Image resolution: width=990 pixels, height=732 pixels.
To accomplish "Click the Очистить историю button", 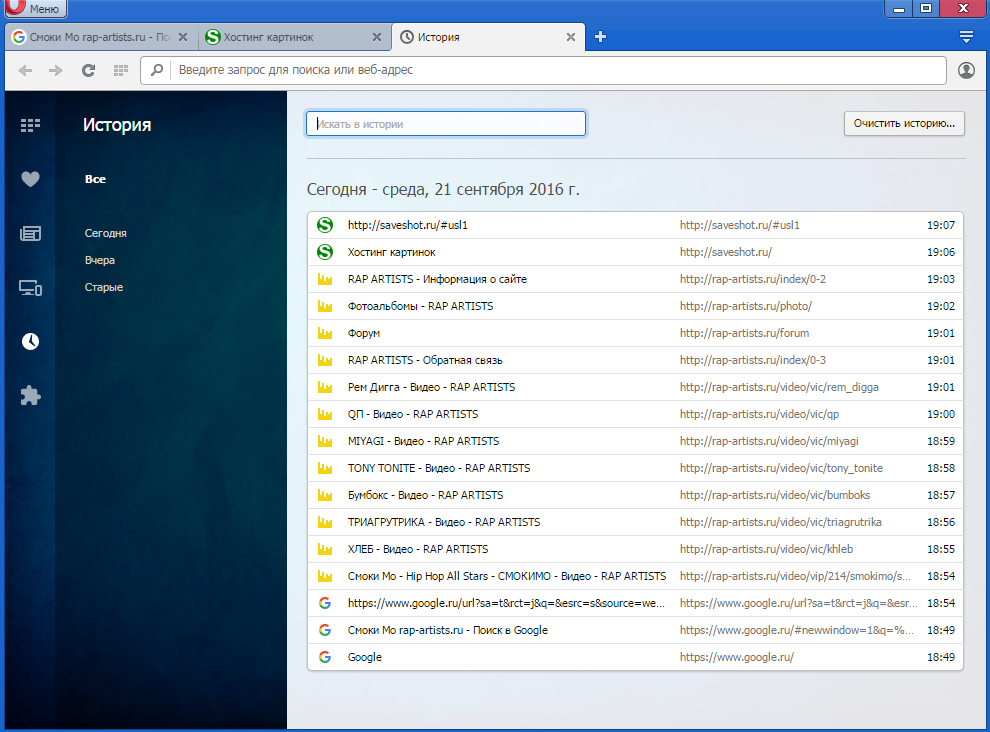I will 904,123.
